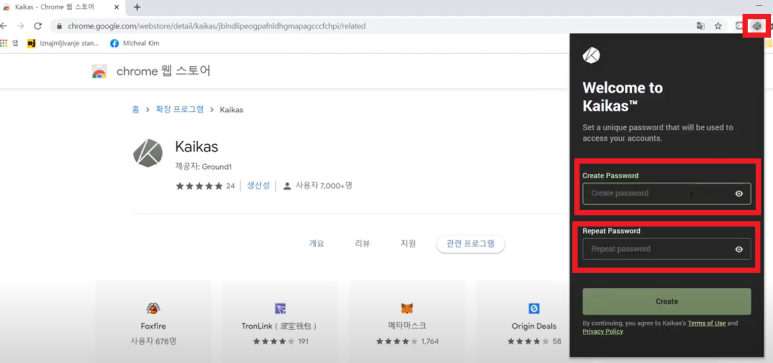Open the 메타마스크 extension card
This screenshot has height=363, width=773.
[x=407, y=322]
